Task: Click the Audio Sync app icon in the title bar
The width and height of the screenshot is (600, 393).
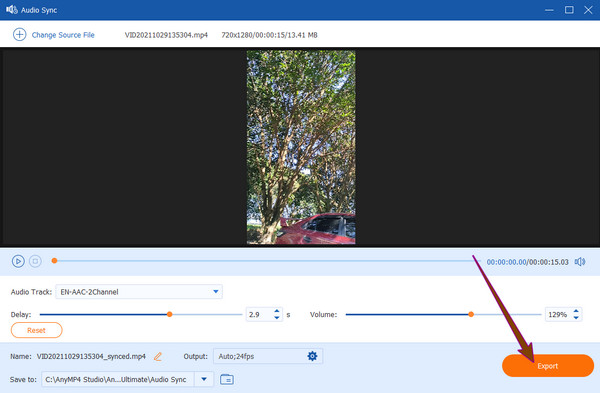Action: click(x=11, y=10)
